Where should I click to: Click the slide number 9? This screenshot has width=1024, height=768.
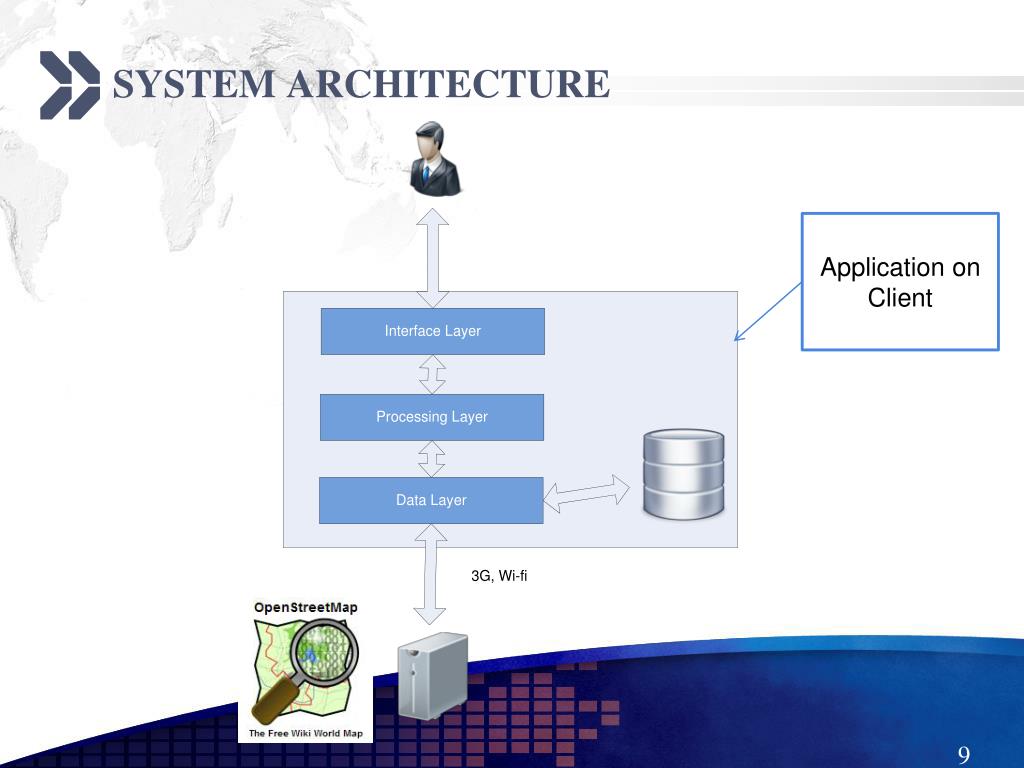tap(964, 755)
